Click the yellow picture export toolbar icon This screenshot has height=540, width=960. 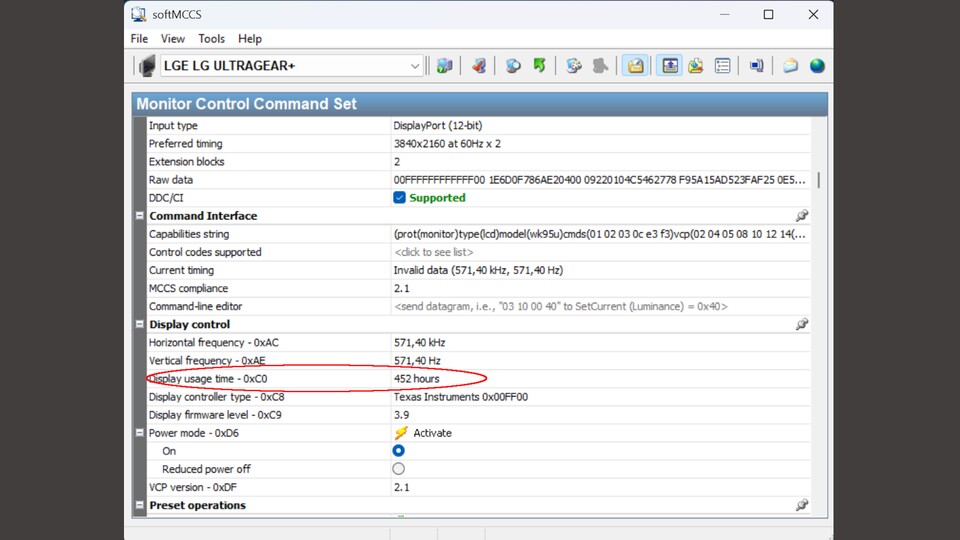click(x=696, y=66)
